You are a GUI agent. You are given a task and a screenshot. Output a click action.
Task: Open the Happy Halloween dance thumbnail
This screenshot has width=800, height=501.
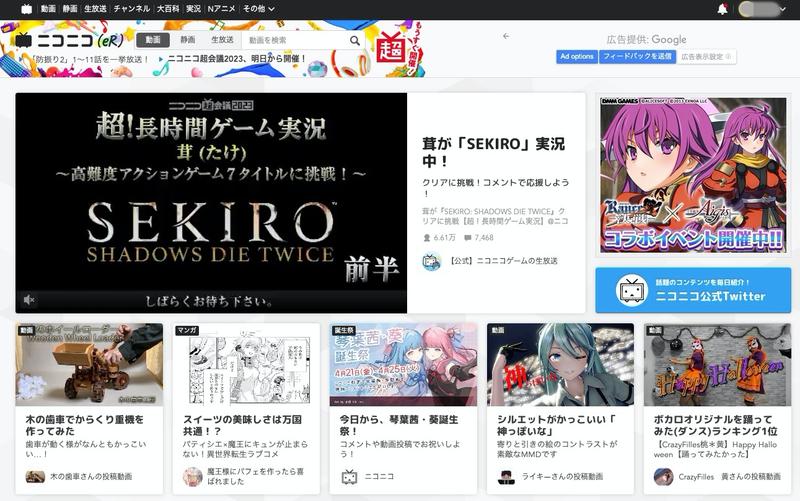[717, 365]
